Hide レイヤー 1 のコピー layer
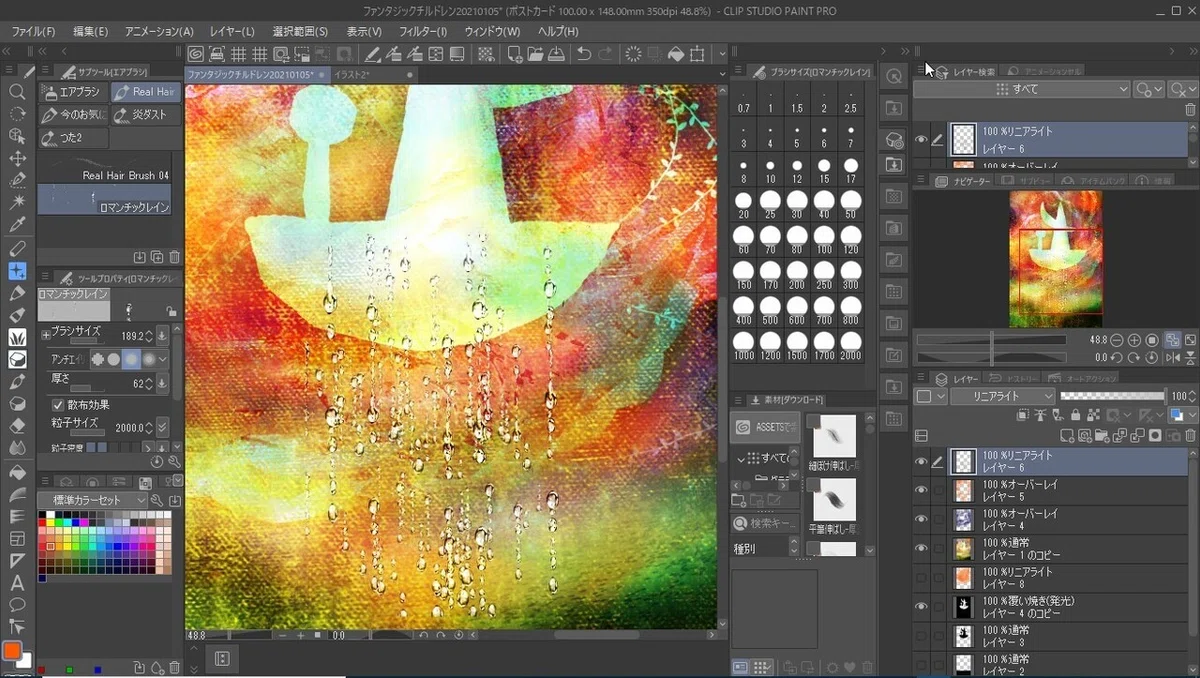This screenshot has height=678, width=1200. point(921,548)
